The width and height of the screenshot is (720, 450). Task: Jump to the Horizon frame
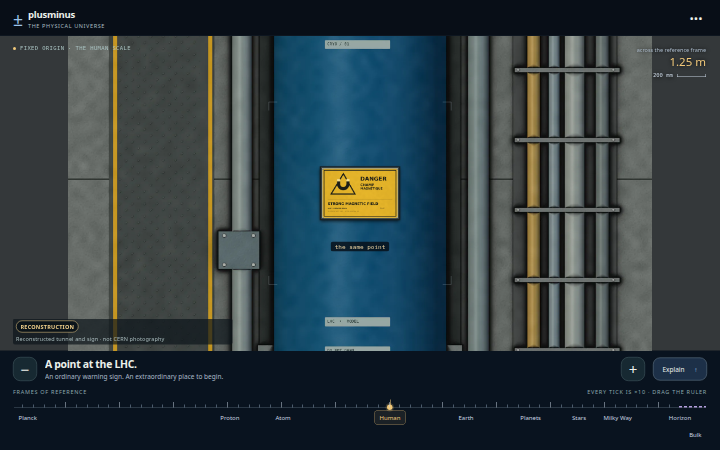pyautogui.click(x=680, y=418)
